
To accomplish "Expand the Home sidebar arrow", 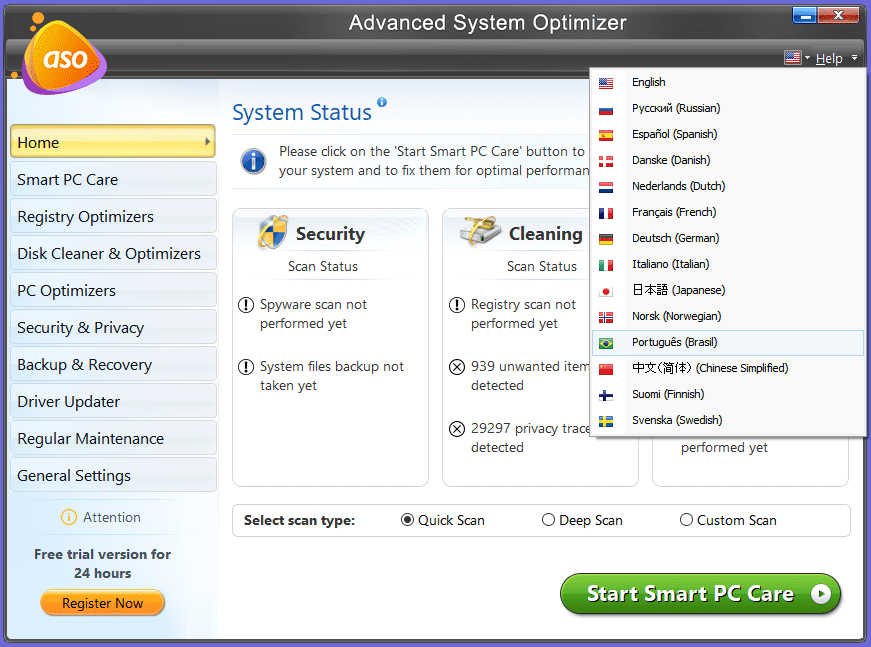I will click(x=208, y=142).
